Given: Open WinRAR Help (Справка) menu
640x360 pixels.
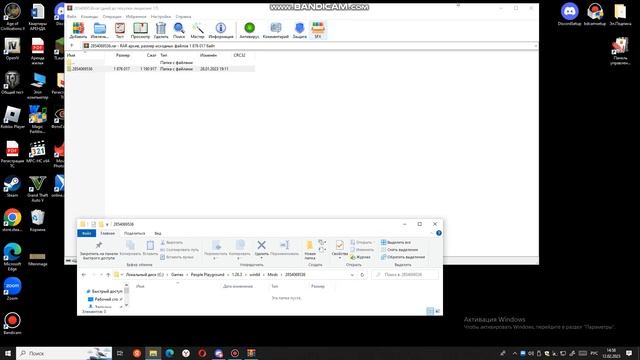Looking at the screenshot, I should pos(183,16).
